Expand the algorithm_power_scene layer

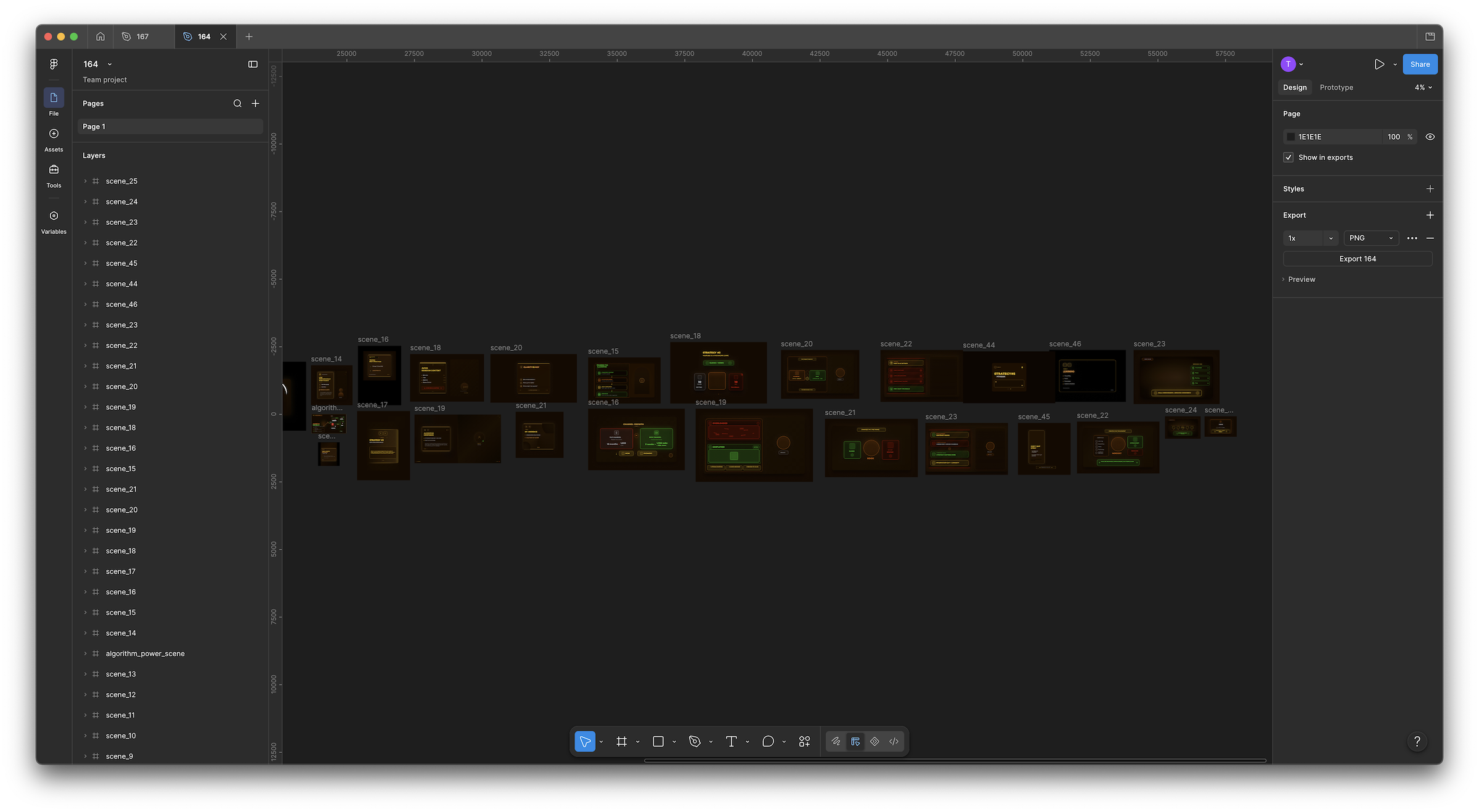coord(85,653)
